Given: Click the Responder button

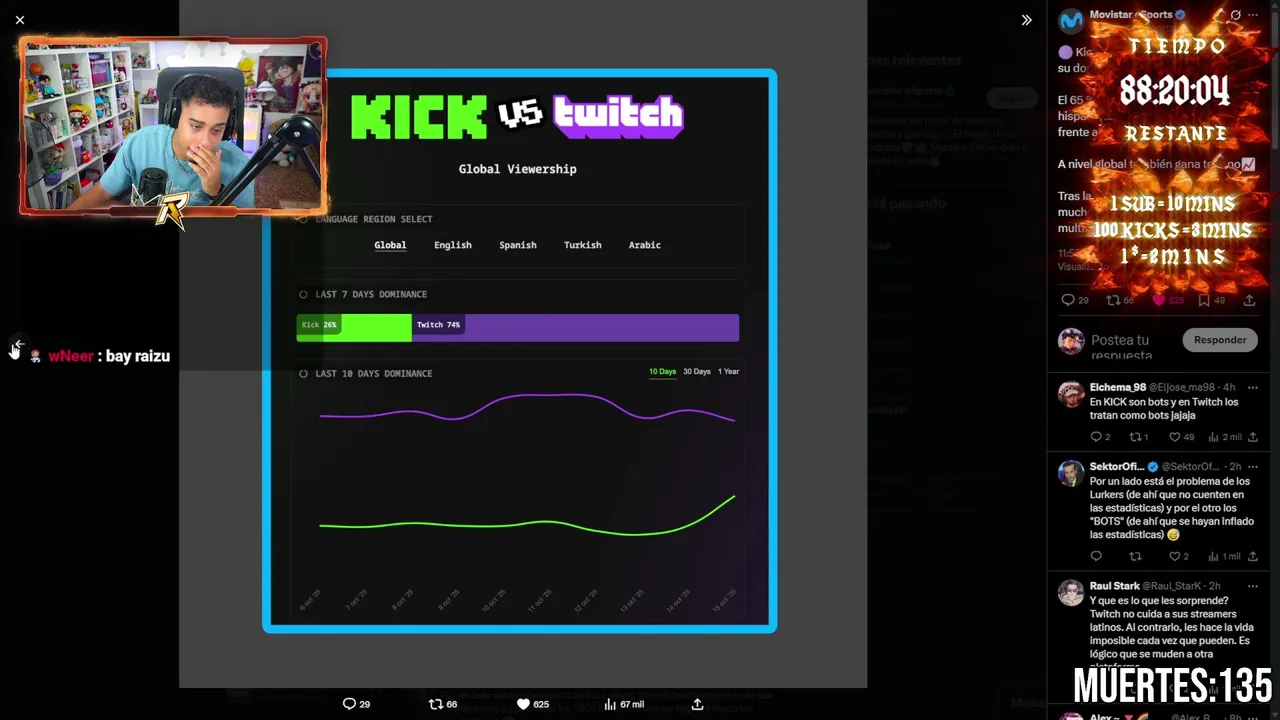Looking at the screenshot, I should pyautogui.click(x=1220, y=340).
